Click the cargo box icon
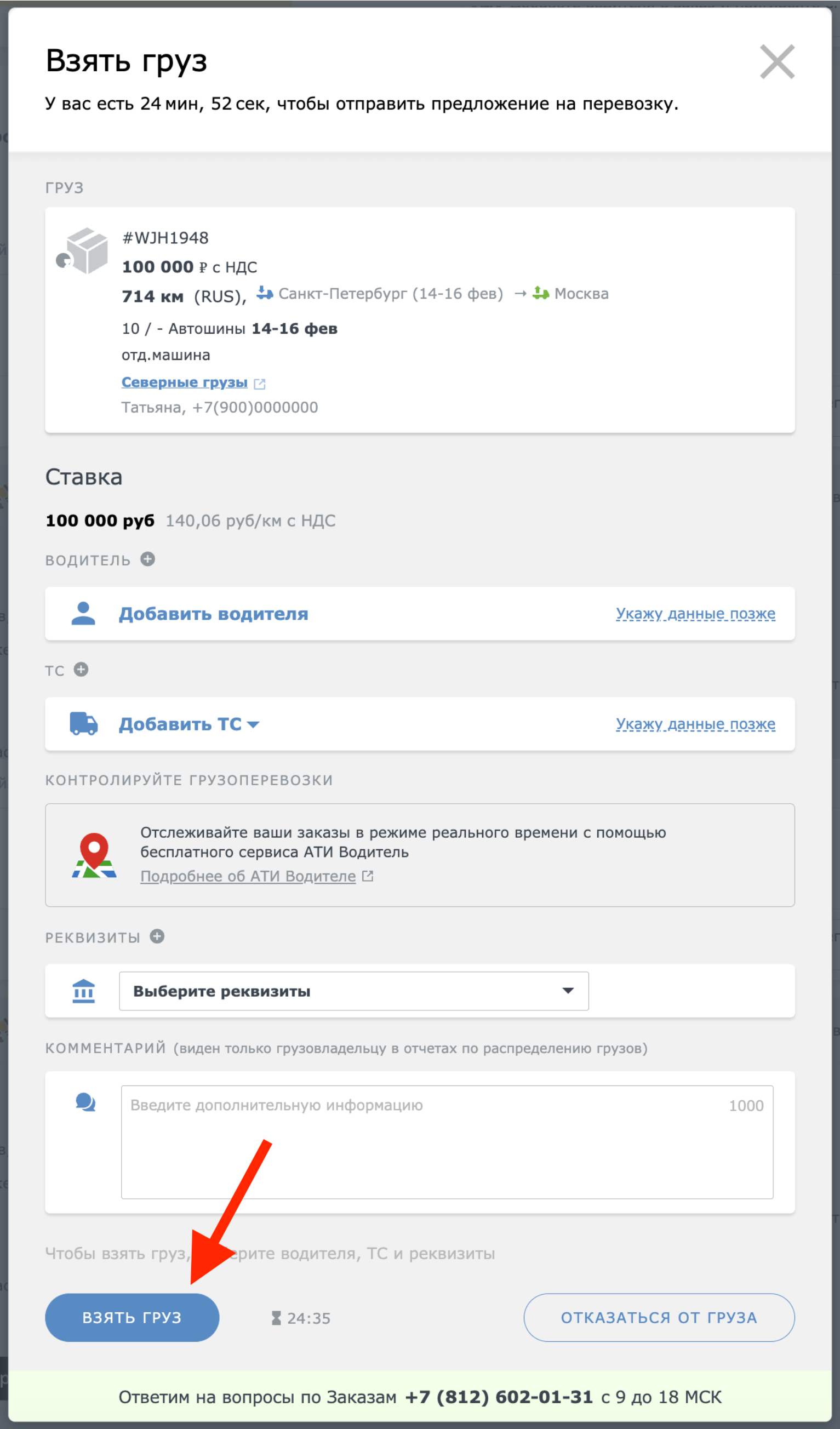840x1429 pixels. [x=82, y=250]
